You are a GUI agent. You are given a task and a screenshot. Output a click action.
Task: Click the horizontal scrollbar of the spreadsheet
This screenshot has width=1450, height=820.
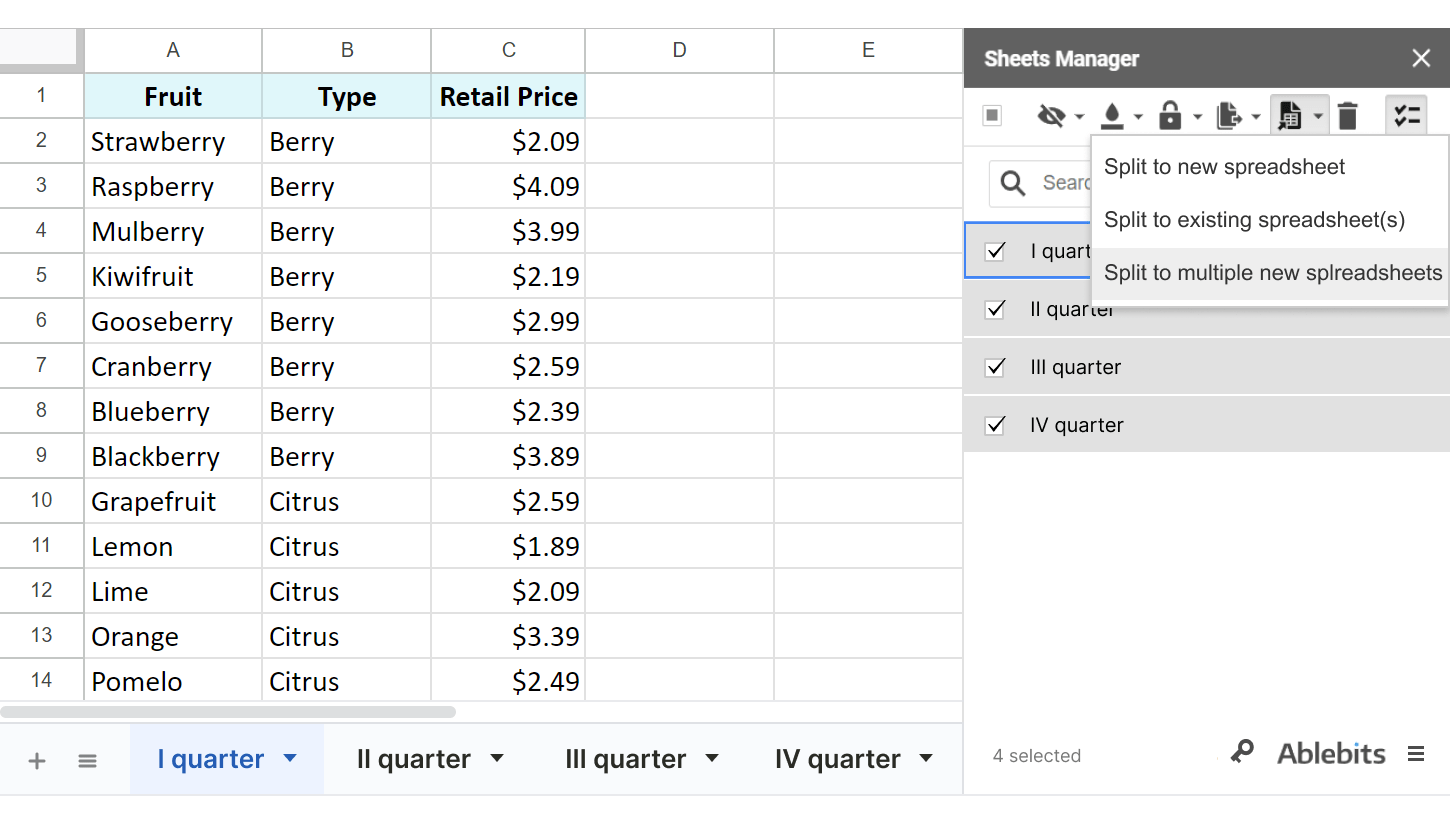tap(228, 712)
